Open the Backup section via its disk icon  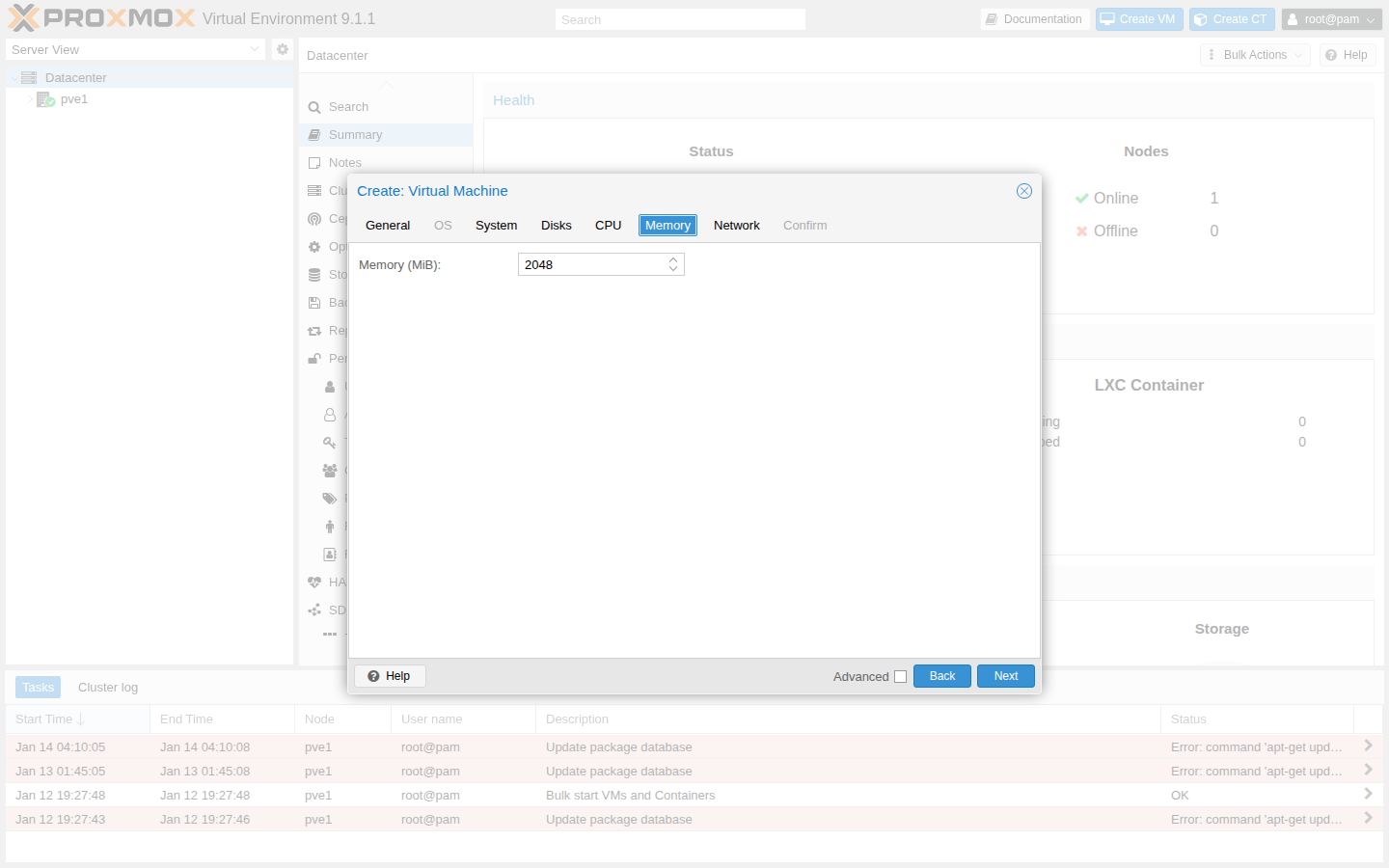314,302
